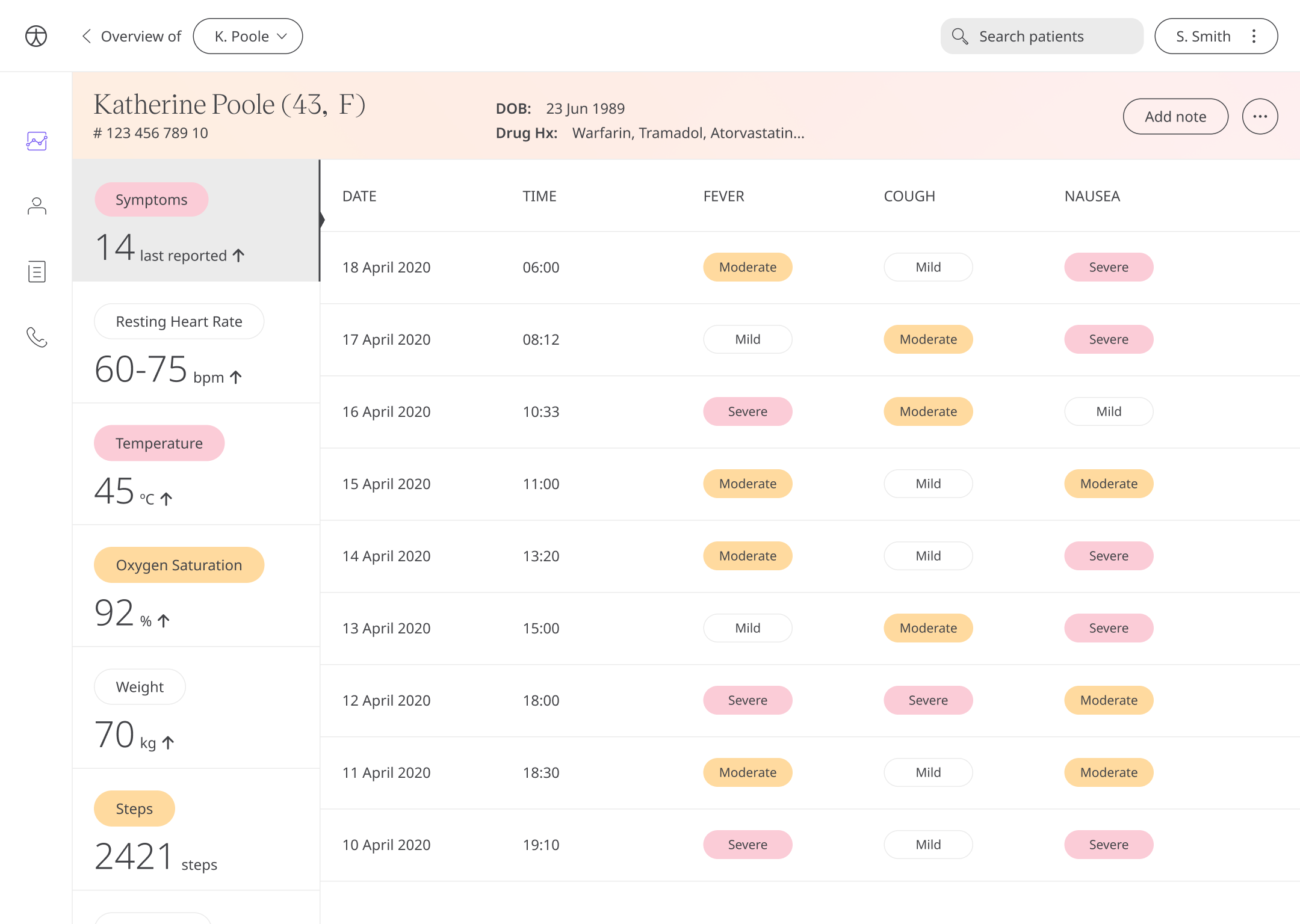The height and width of the screenshot is (924, 1300).
Task: Click the three-dot more options circle button
Action: [1260, 117]
